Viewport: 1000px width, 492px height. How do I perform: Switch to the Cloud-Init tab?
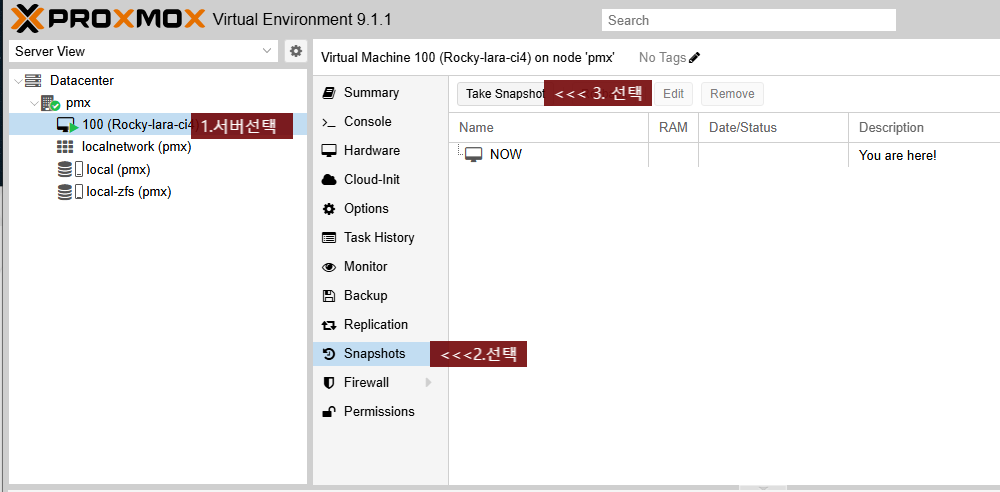[381, 180]
